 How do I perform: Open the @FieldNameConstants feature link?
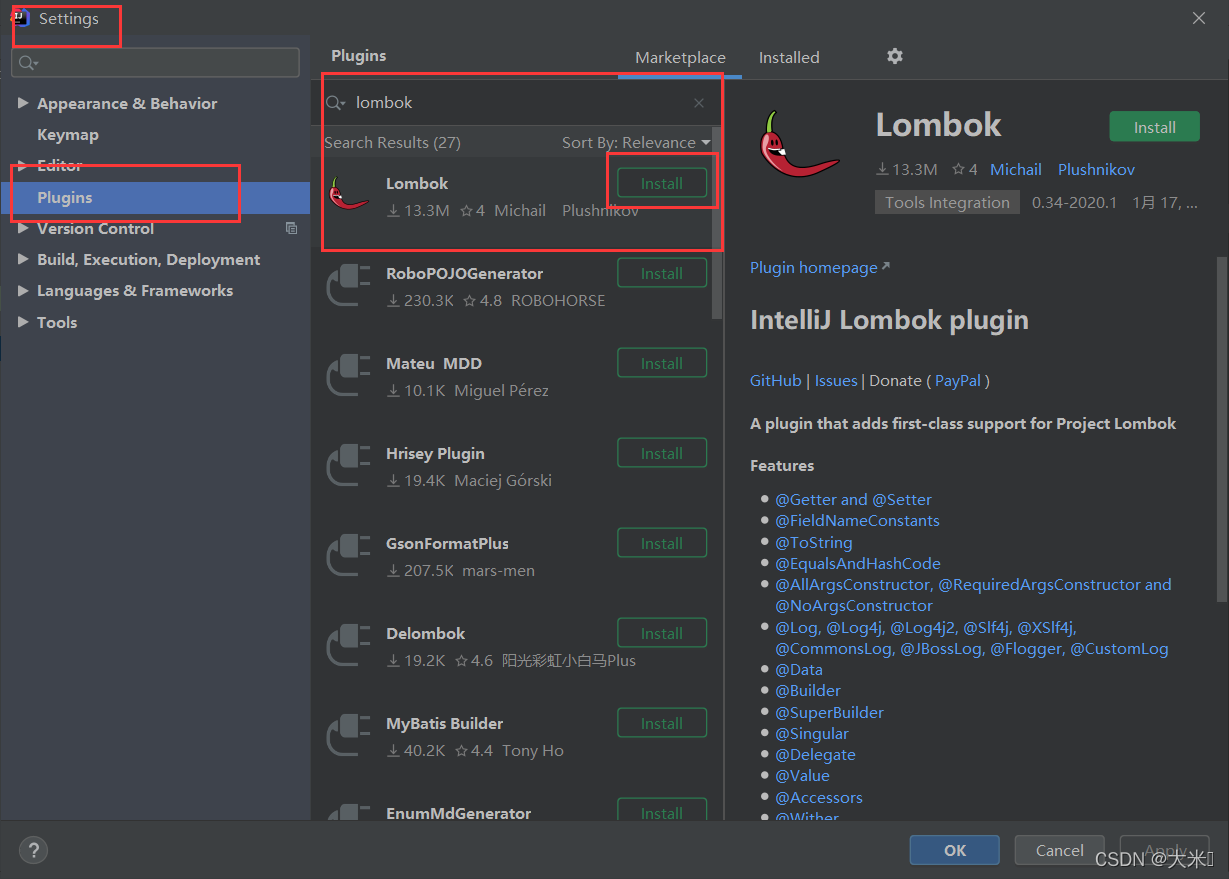tap(857, 521)
